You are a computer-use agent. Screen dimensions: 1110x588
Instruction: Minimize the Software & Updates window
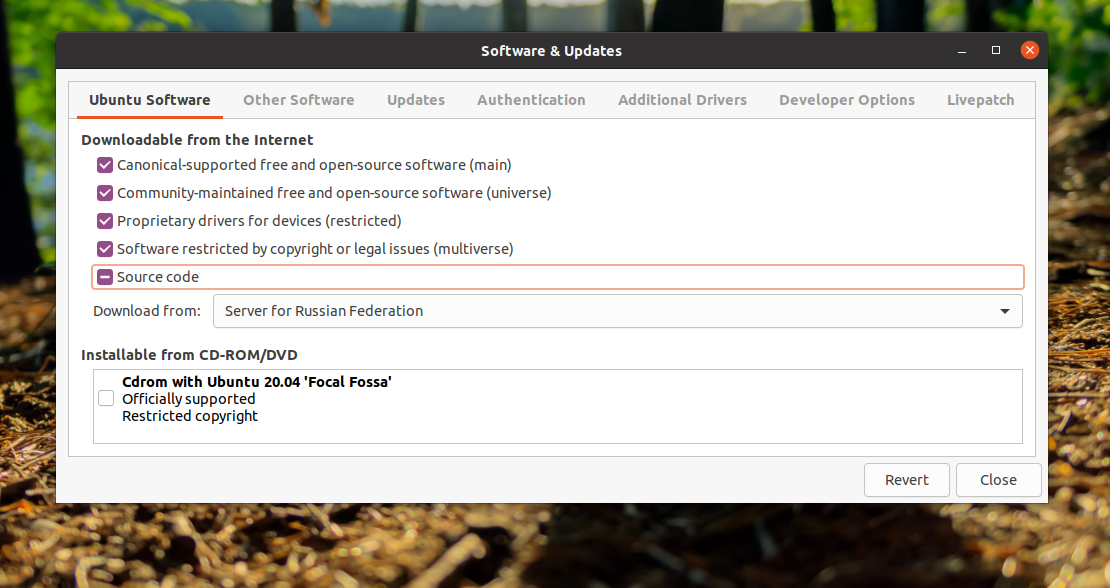pos(963,50)
